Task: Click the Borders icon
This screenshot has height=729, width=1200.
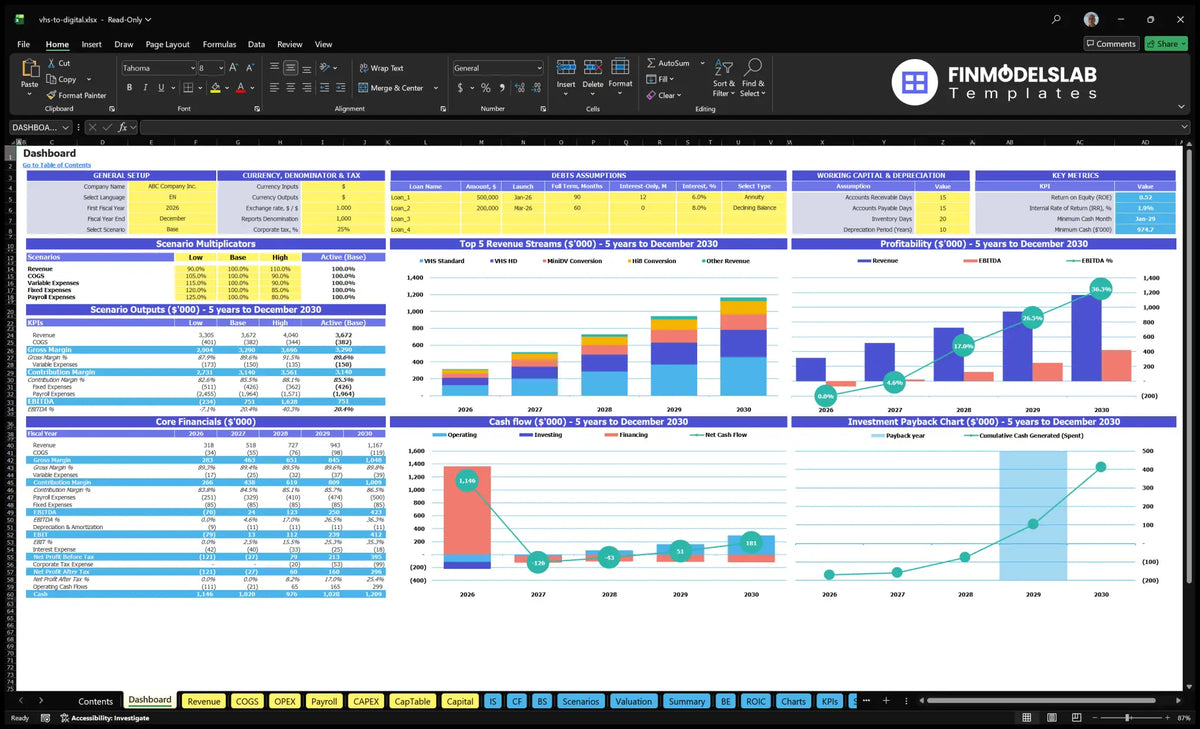Action: pos(188,88)
